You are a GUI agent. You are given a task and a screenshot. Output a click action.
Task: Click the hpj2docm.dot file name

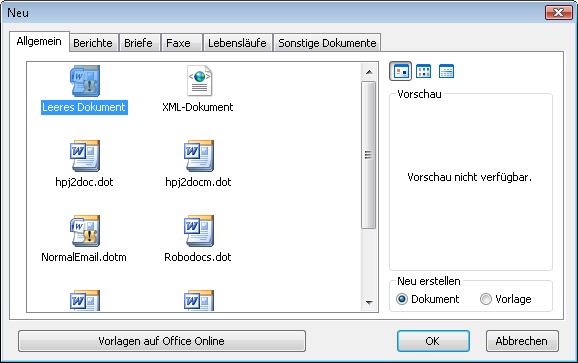coord(198,182)
